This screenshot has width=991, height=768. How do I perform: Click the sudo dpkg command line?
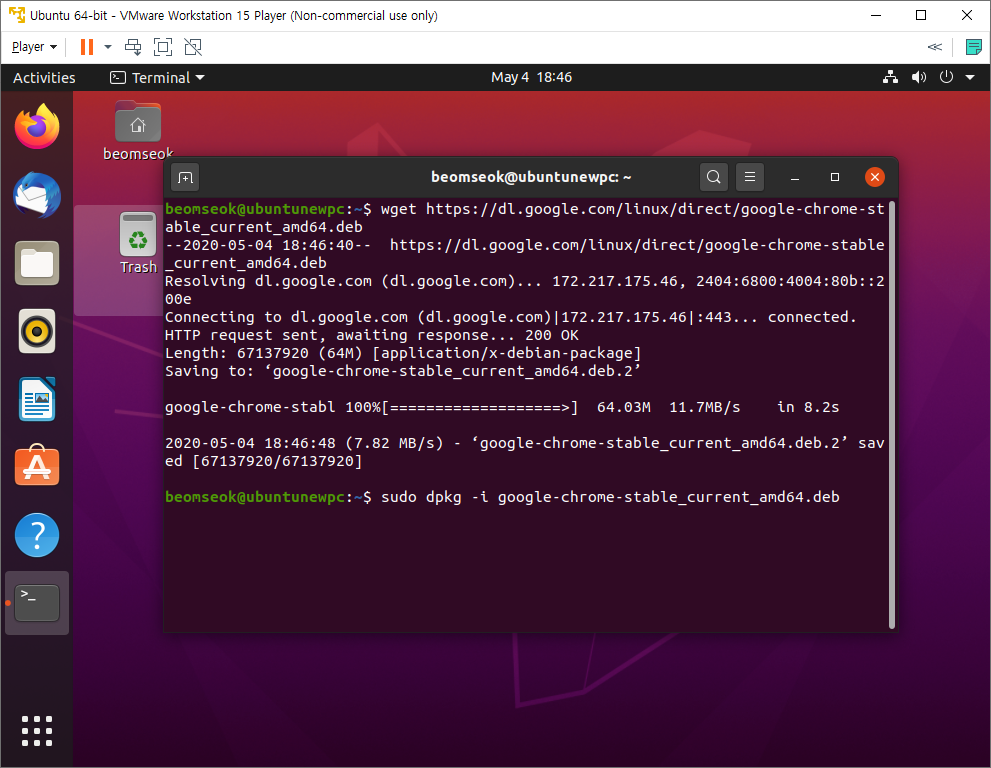[x=502, y=497]
